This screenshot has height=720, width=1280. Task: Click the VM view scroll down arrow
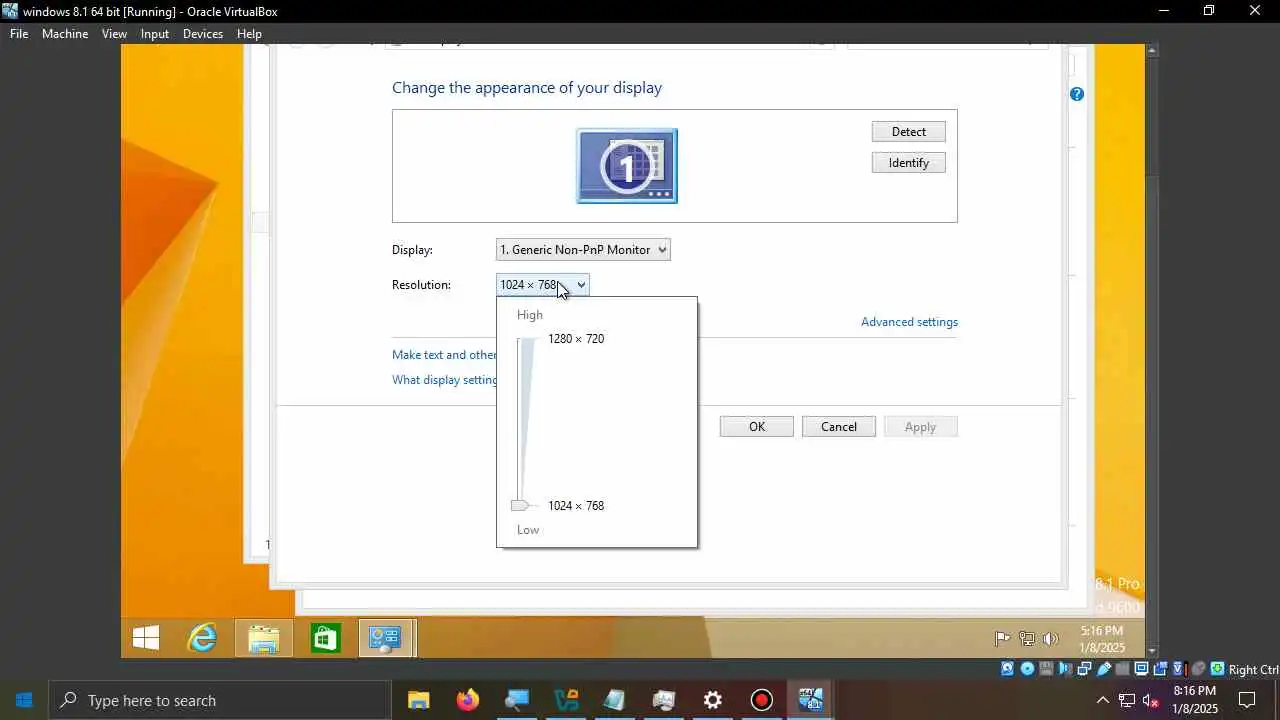pos(1152,651)
